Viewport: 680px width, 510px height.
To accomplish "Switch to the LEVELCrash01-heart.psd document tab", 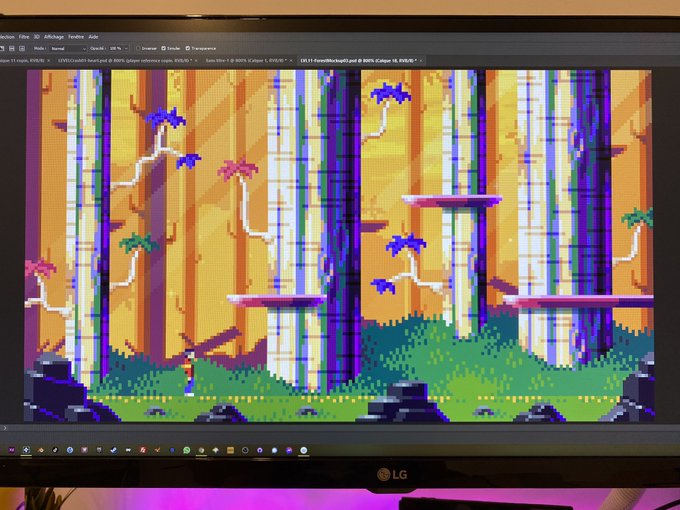I will [x=126, y=61].
